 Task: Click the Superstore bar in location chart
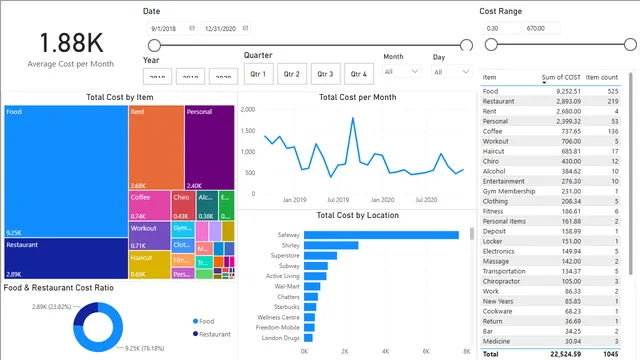[x=320, y=256]
